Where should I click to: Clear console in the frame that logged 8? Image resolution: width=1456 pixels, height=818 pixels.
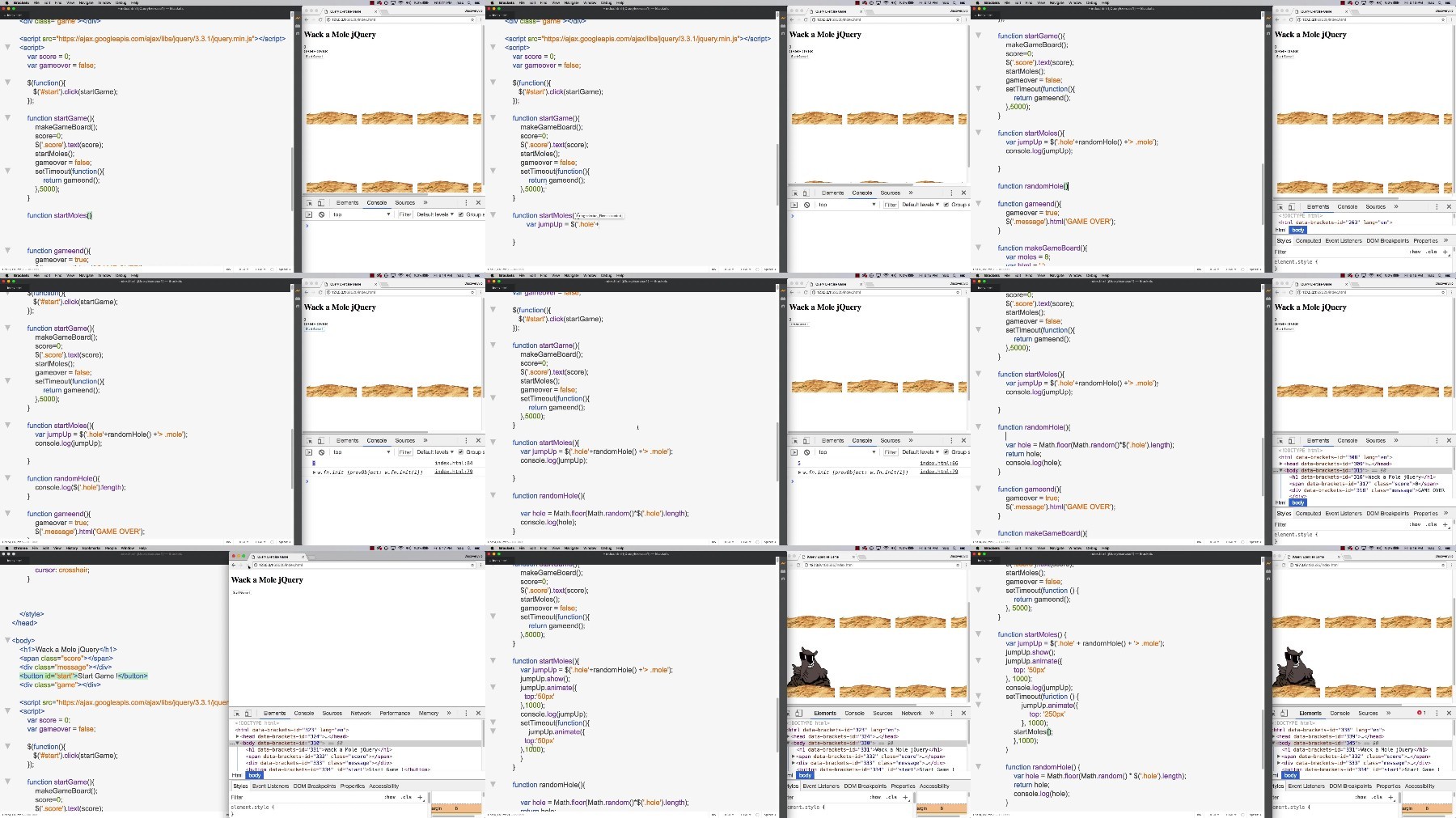point(321,452)
